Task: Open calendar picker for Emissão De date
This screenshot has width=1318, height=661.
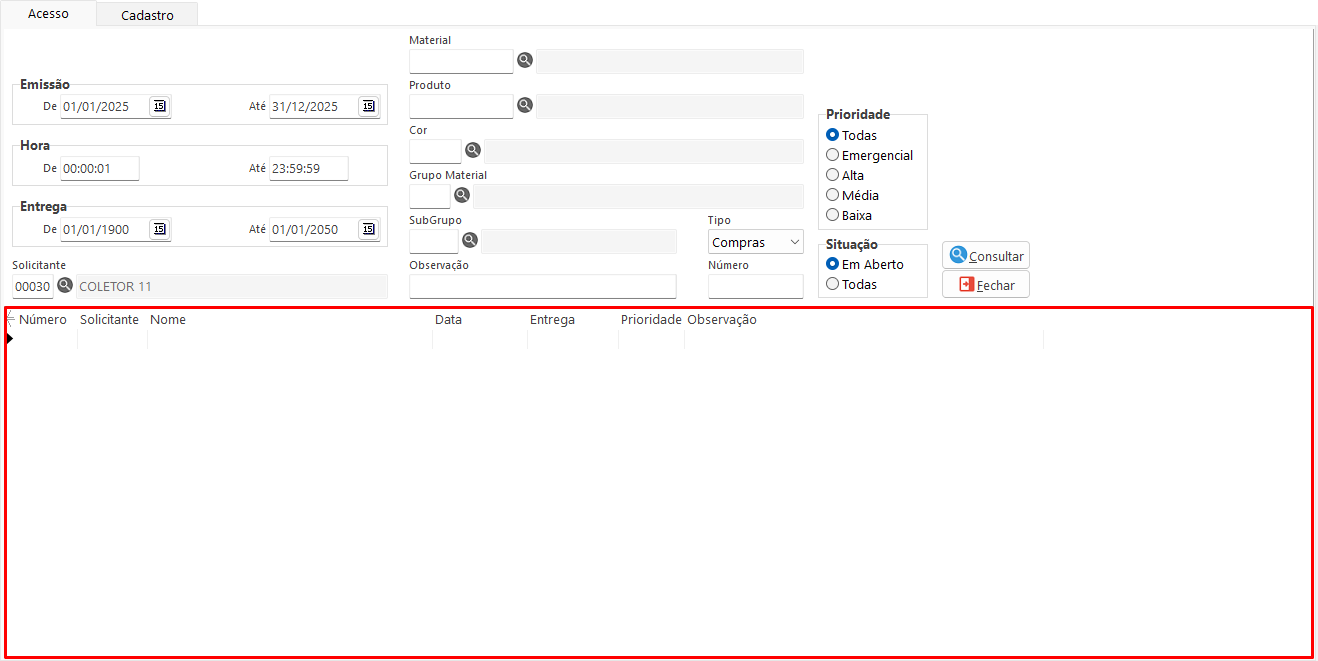Action: point(160,106)
